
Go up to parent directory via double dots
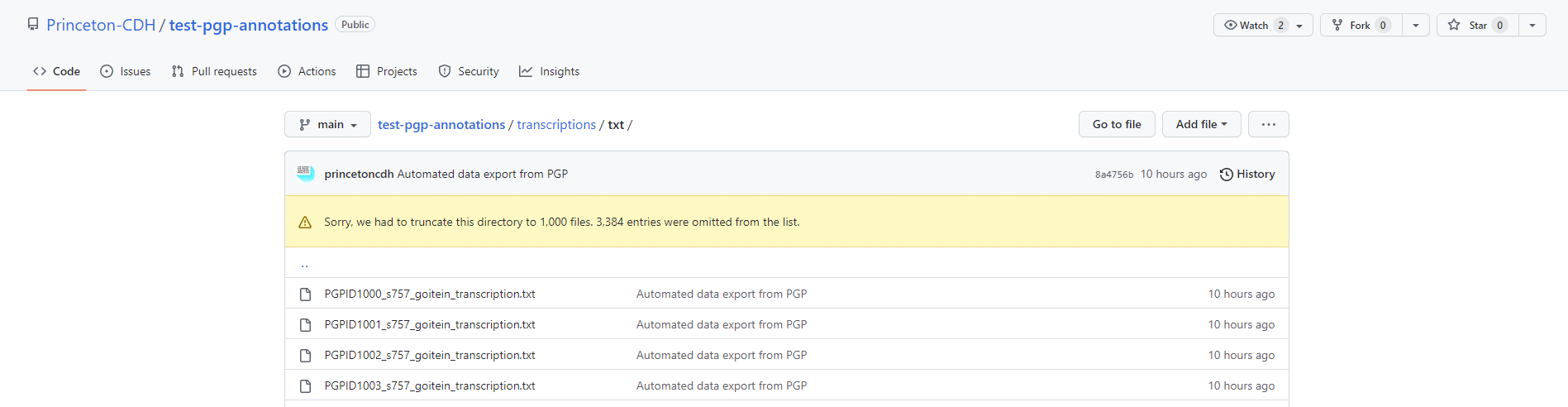point(304,265)
